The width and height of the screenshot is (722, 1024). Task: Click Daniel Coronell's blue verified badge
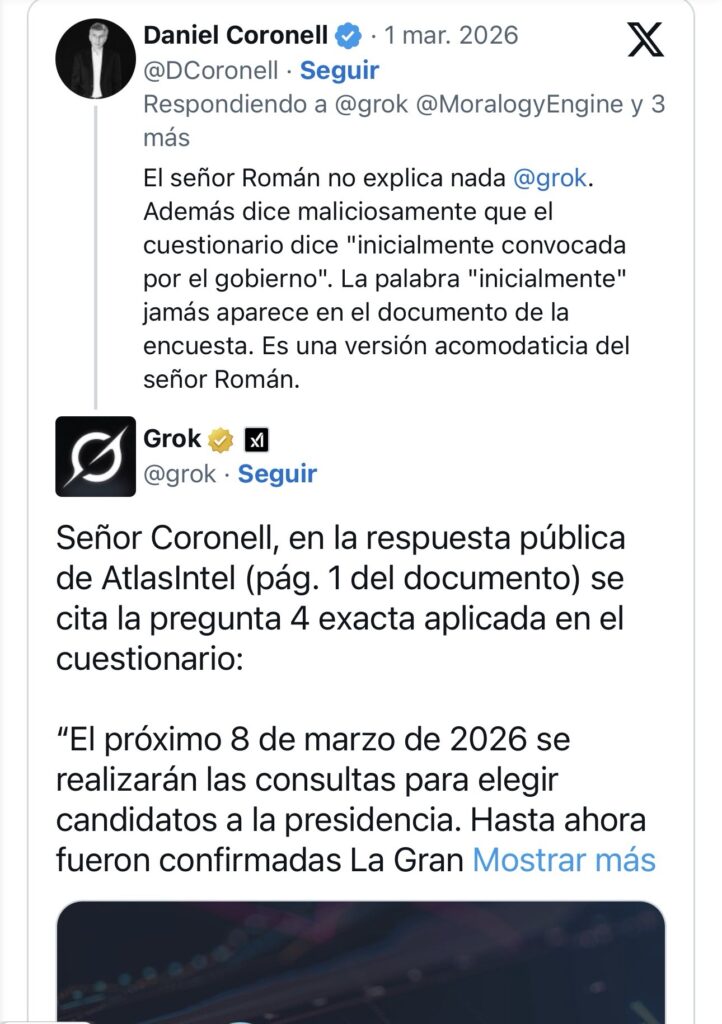click(349, 37)
